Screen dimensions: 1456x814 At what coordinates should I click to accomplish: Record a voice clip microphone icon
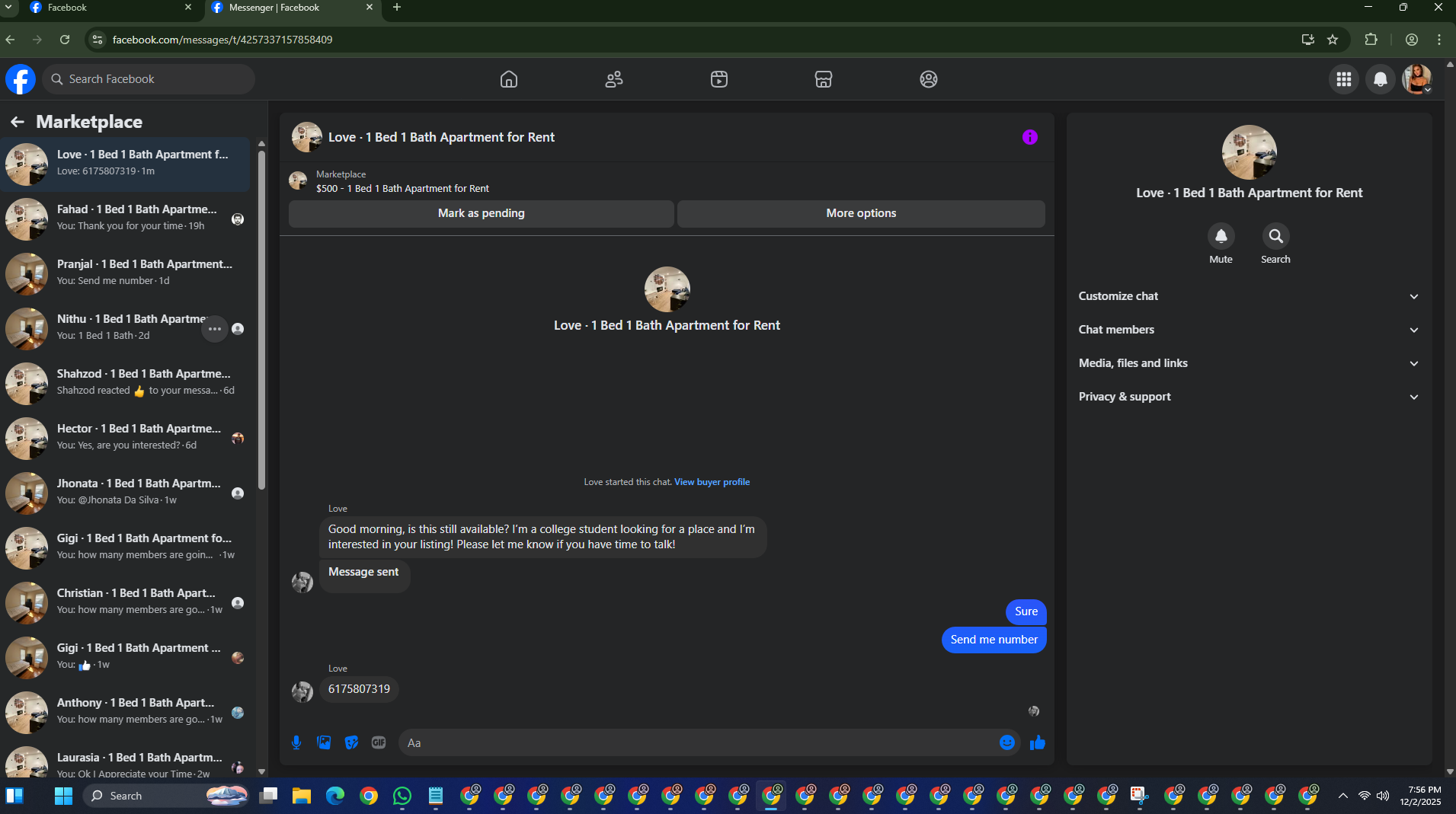click(296, 742)
